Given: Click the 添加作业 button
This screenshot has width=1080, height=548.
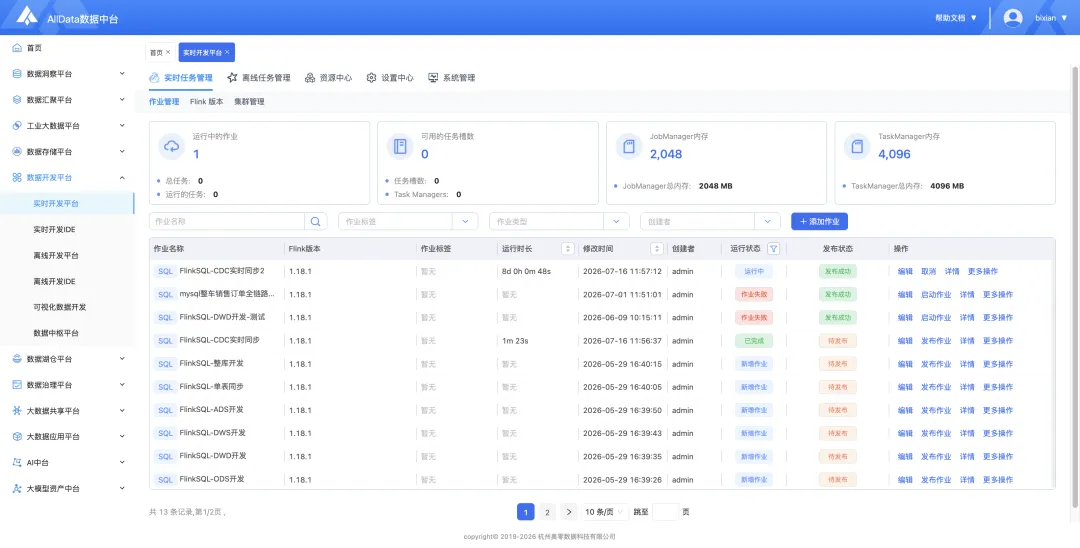Looking at the screenshot, I should pos(820,221).
